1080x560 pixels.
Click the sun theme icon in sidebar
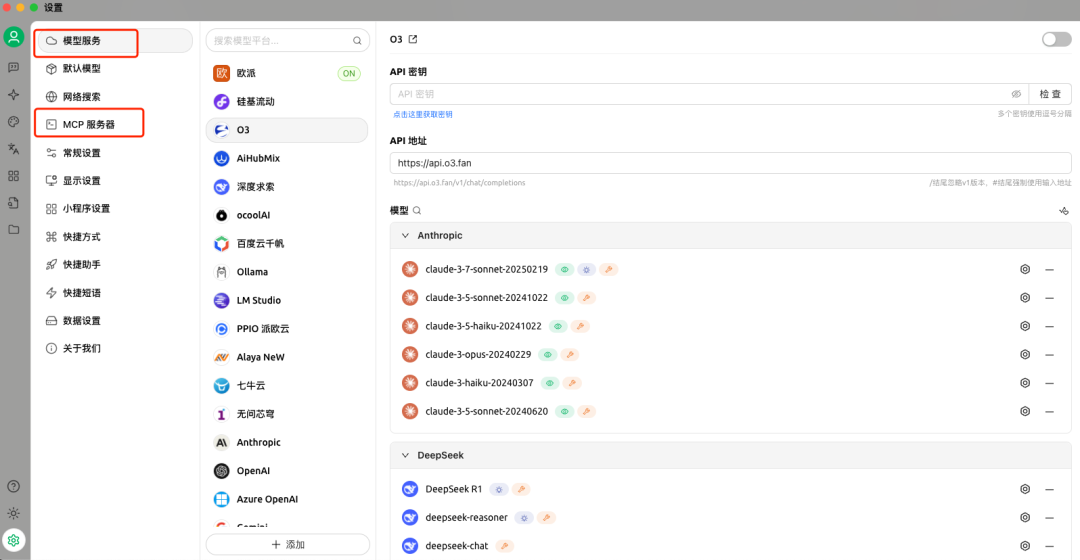tap(13, 513)
